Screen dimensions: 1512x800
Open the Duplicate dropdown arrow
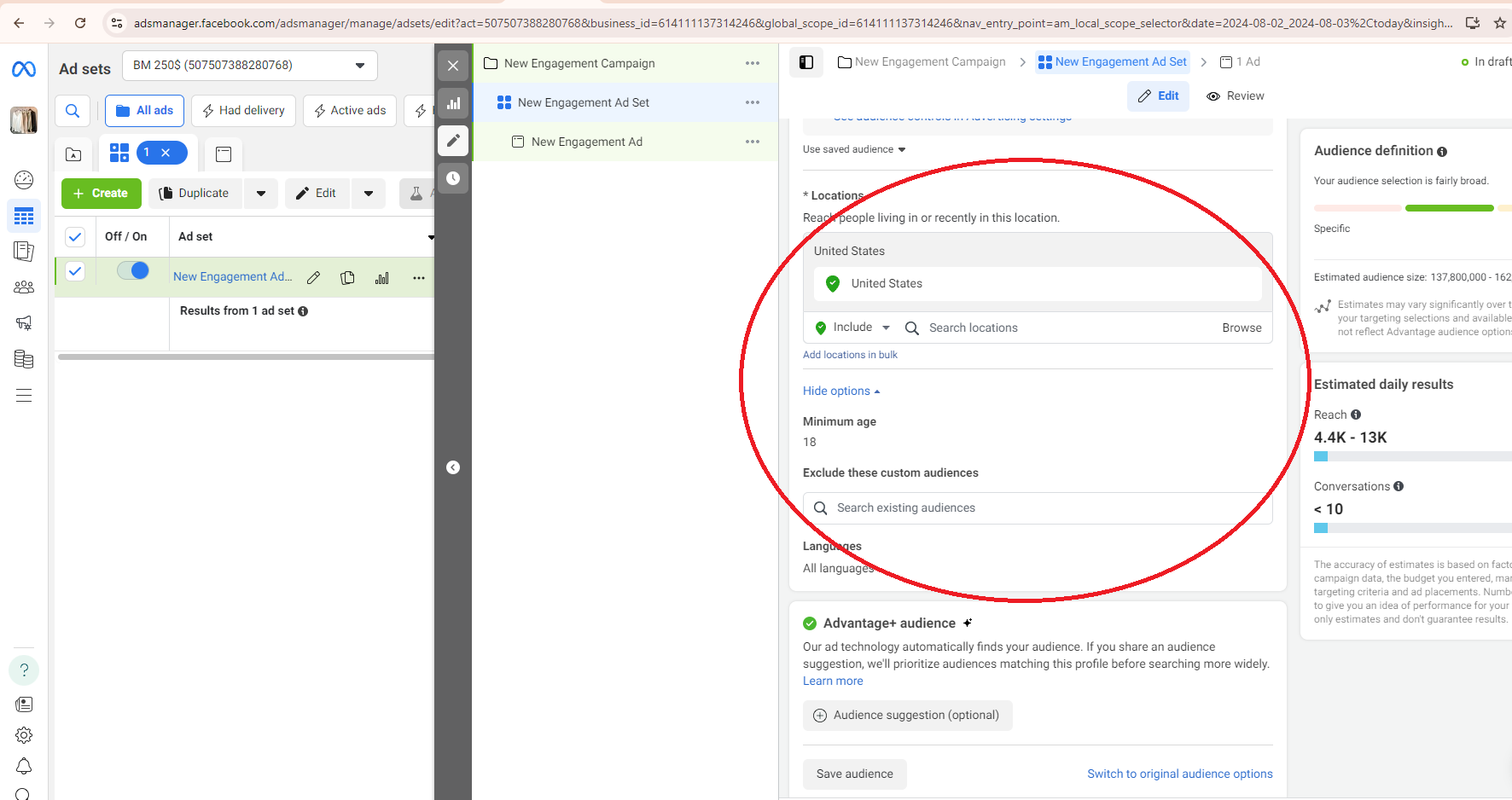click(x=261, y=194)
